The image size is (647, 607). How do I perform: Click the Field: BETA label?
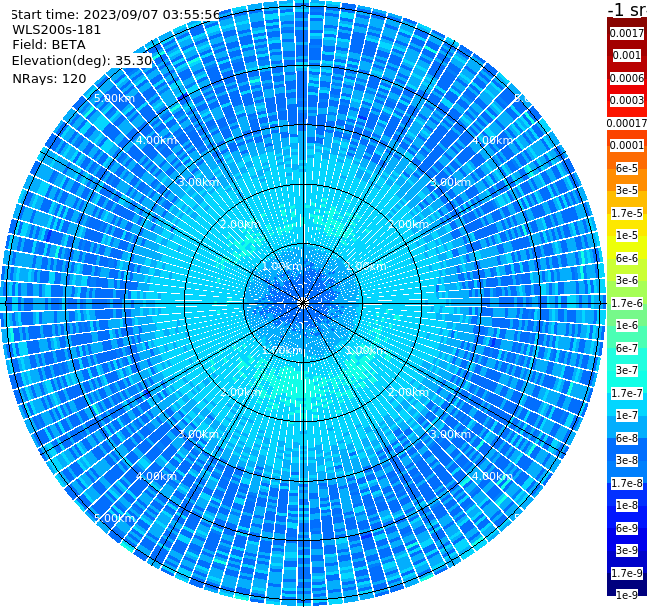(49, 45)
